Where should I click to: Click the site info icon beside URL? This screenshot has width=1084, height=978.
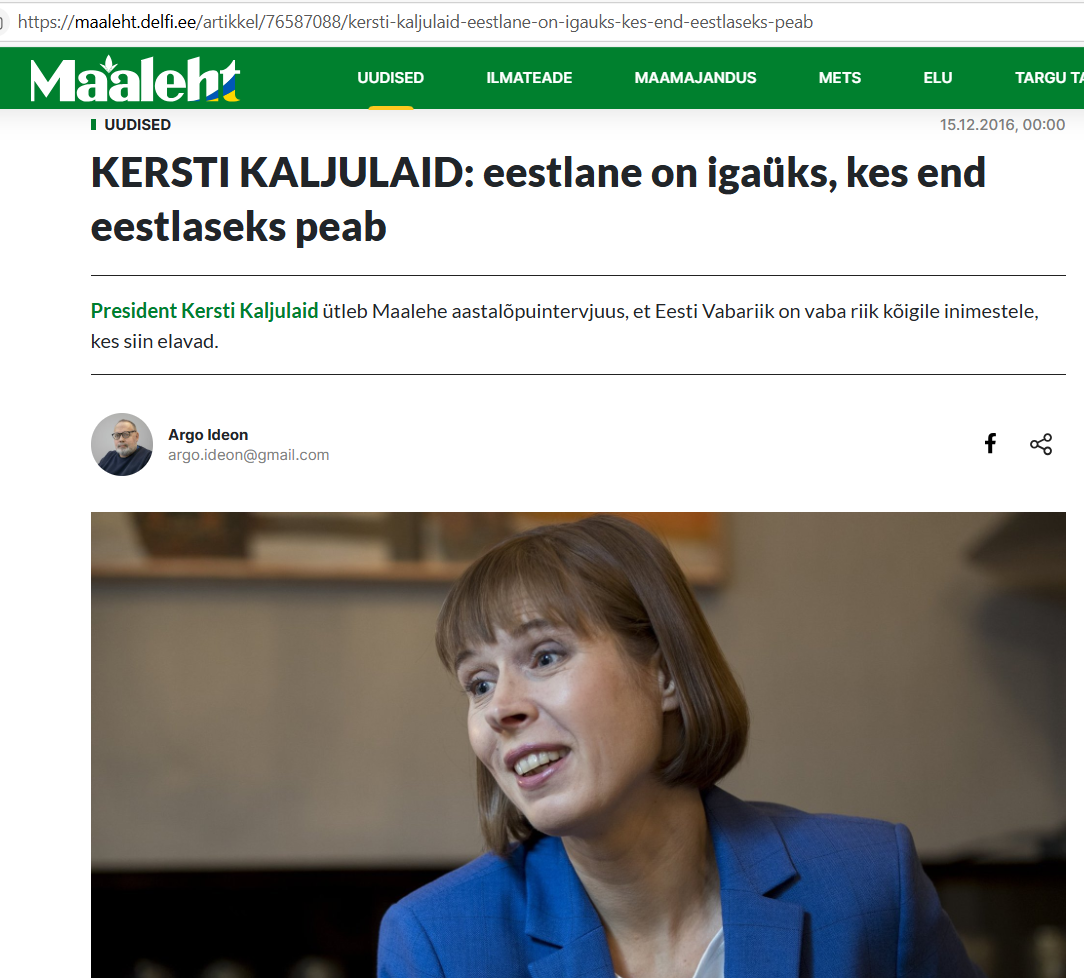tap(3, 22)
